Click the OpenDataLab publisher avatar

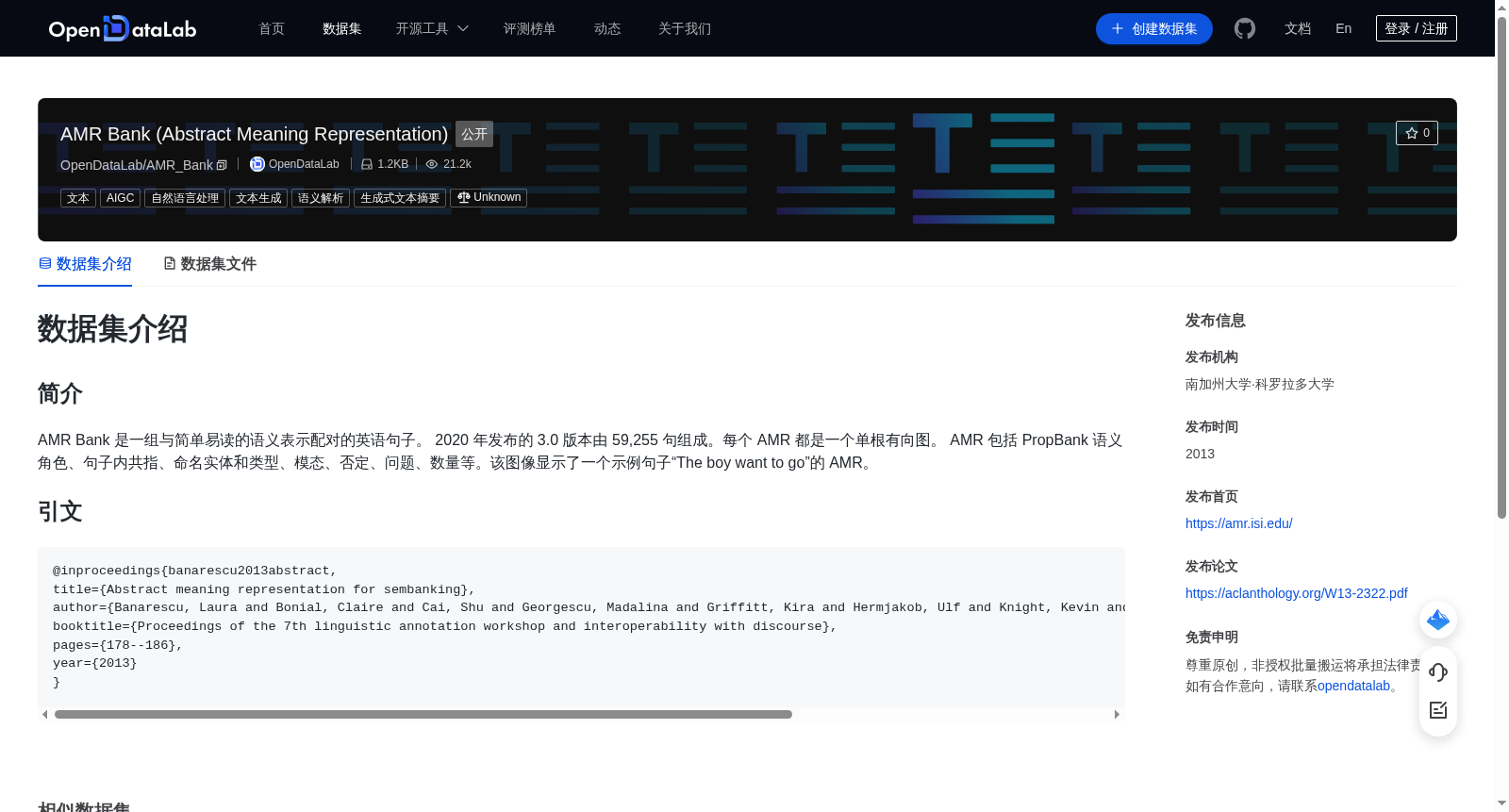[x=257, y=164]
